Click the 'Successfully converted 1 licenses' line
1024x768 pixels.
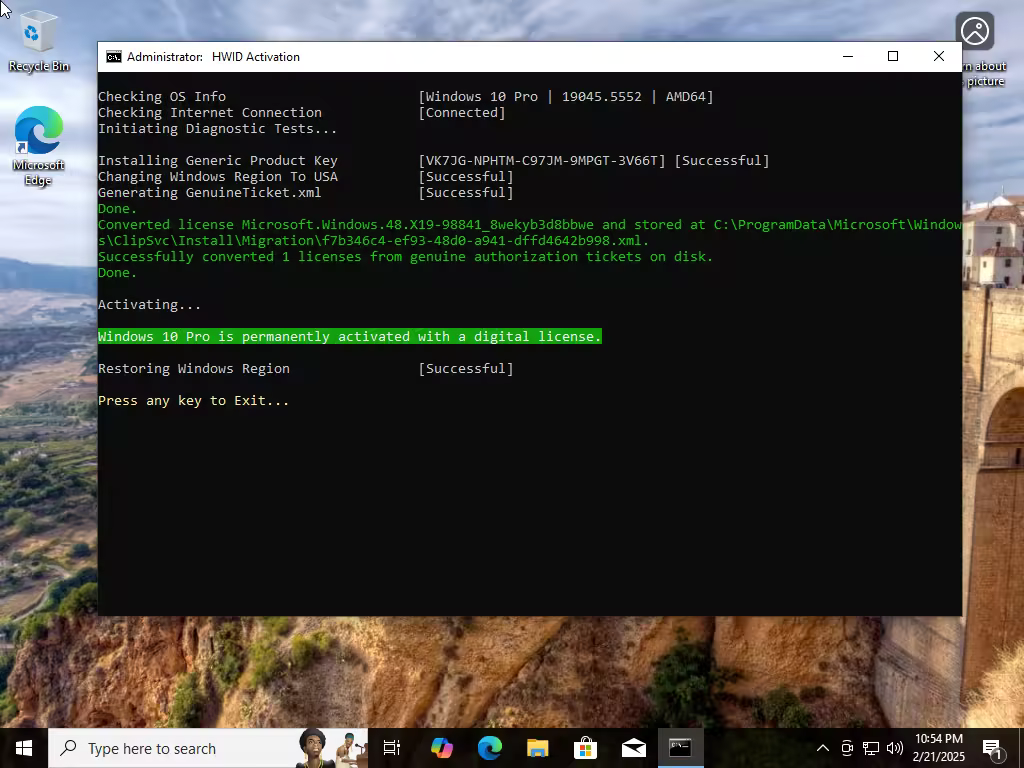tap(406, 257)
